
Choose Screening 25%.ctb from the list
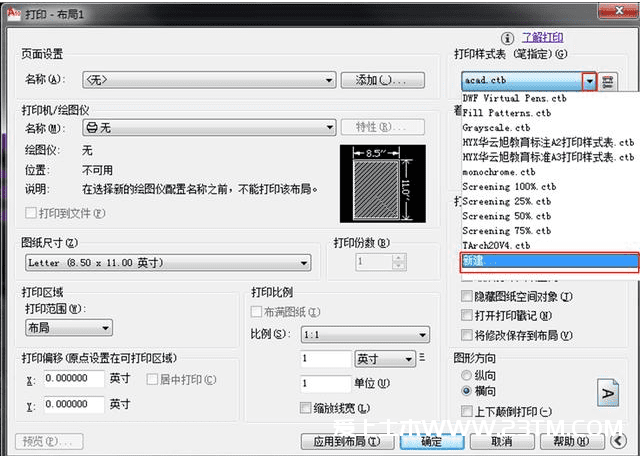tap(550, 201)
